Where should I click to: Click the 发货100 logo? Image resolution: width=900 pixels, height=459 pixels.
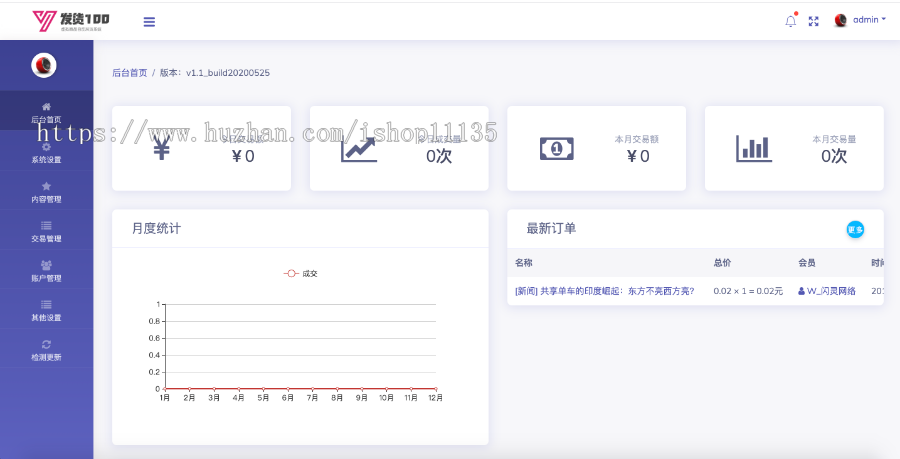pos(71,21)
